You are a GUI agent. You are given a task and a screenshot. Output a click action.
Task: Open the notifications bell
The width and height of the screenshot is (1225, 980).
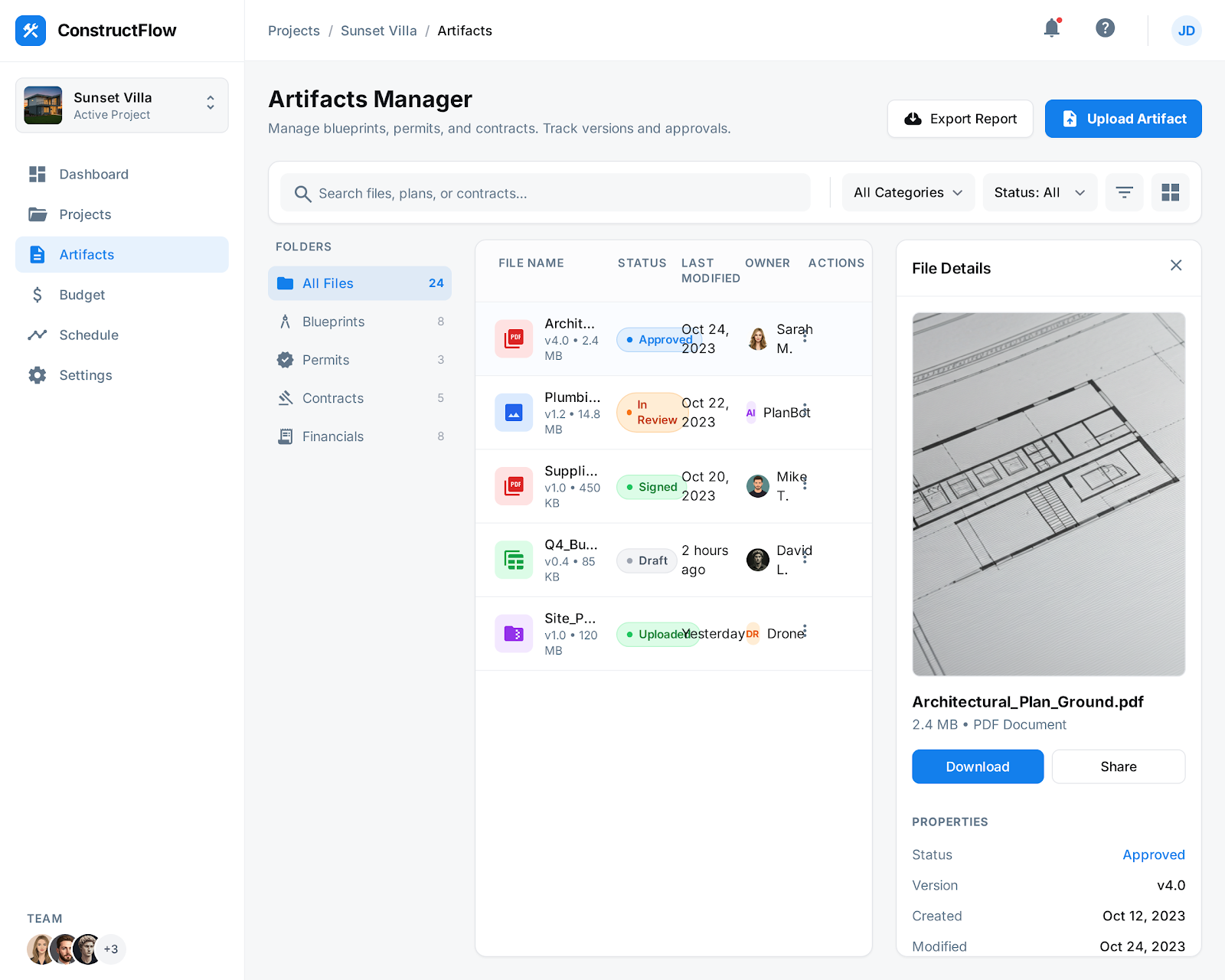1052,29
